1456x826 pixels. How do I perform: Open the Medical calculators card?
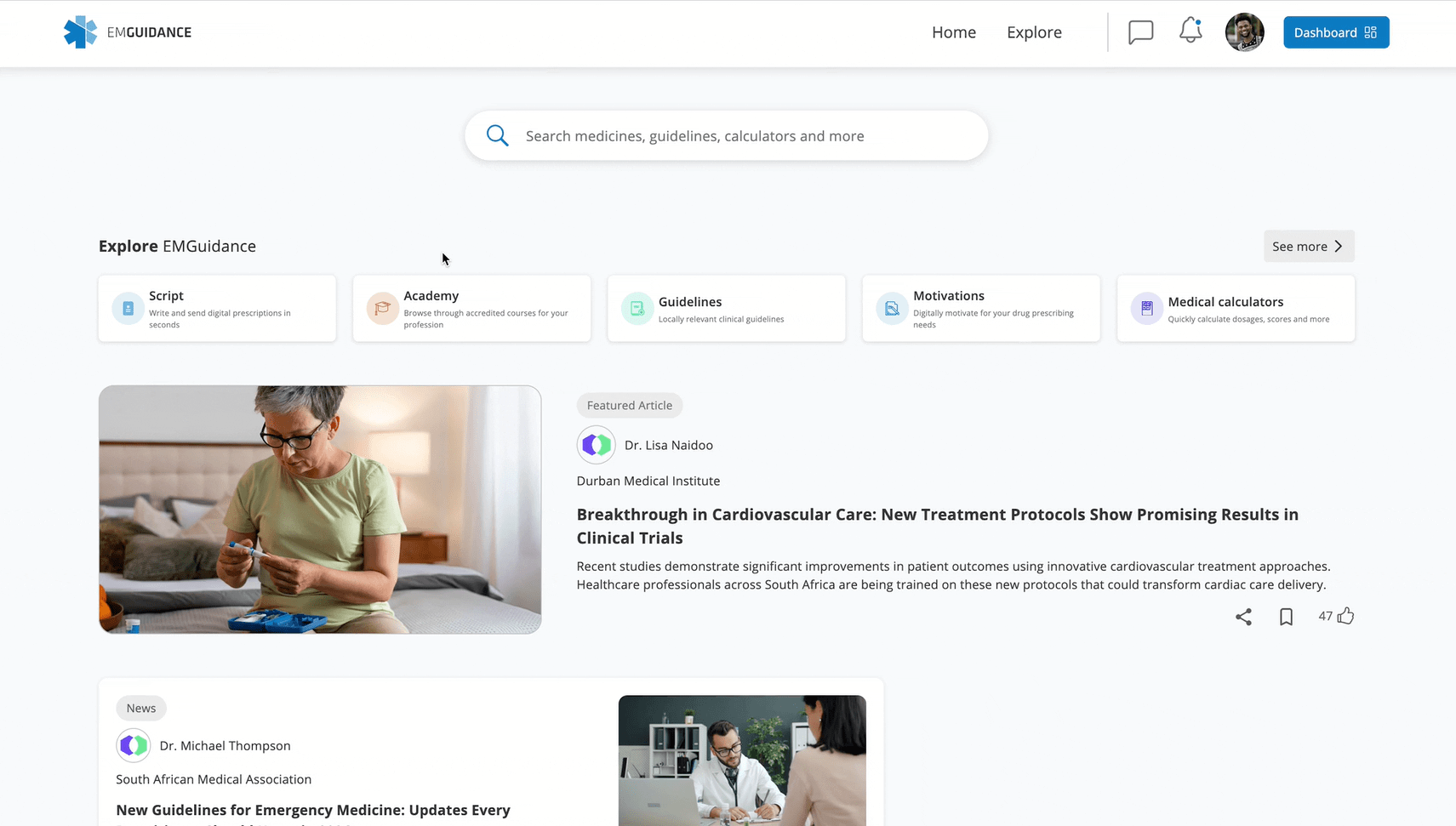click(x=1235, y=308)
